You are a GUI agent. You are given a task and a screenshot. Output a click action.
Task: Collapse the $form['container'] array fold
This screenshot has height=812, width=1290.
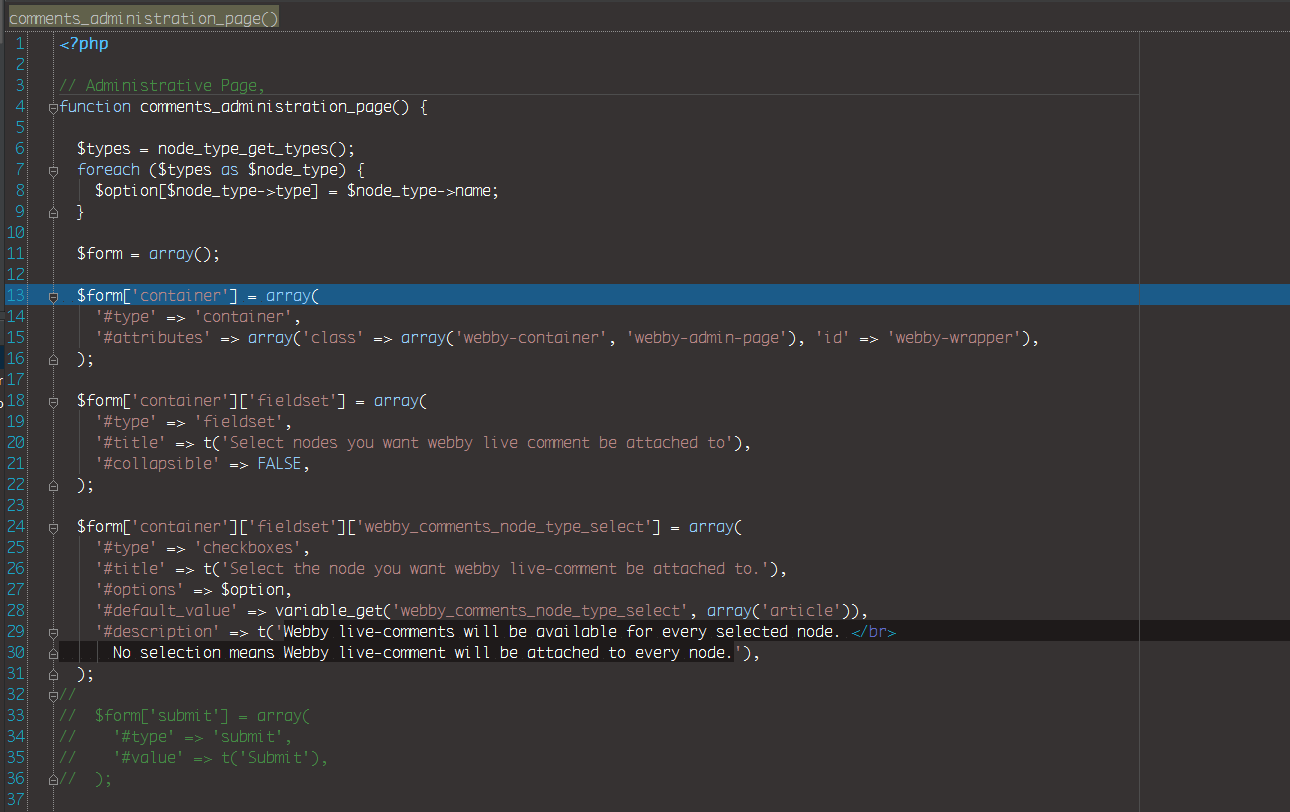tap(52, 295)
